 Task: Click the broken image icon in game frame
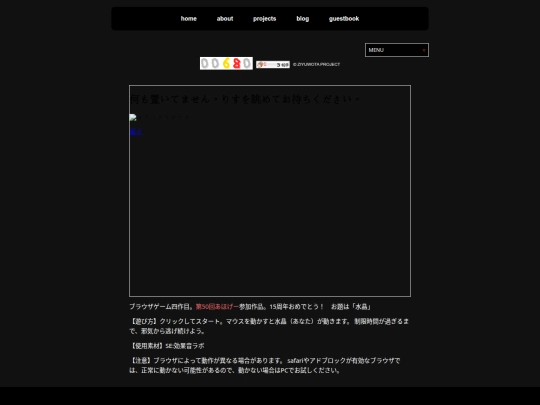tap(133, 117)
